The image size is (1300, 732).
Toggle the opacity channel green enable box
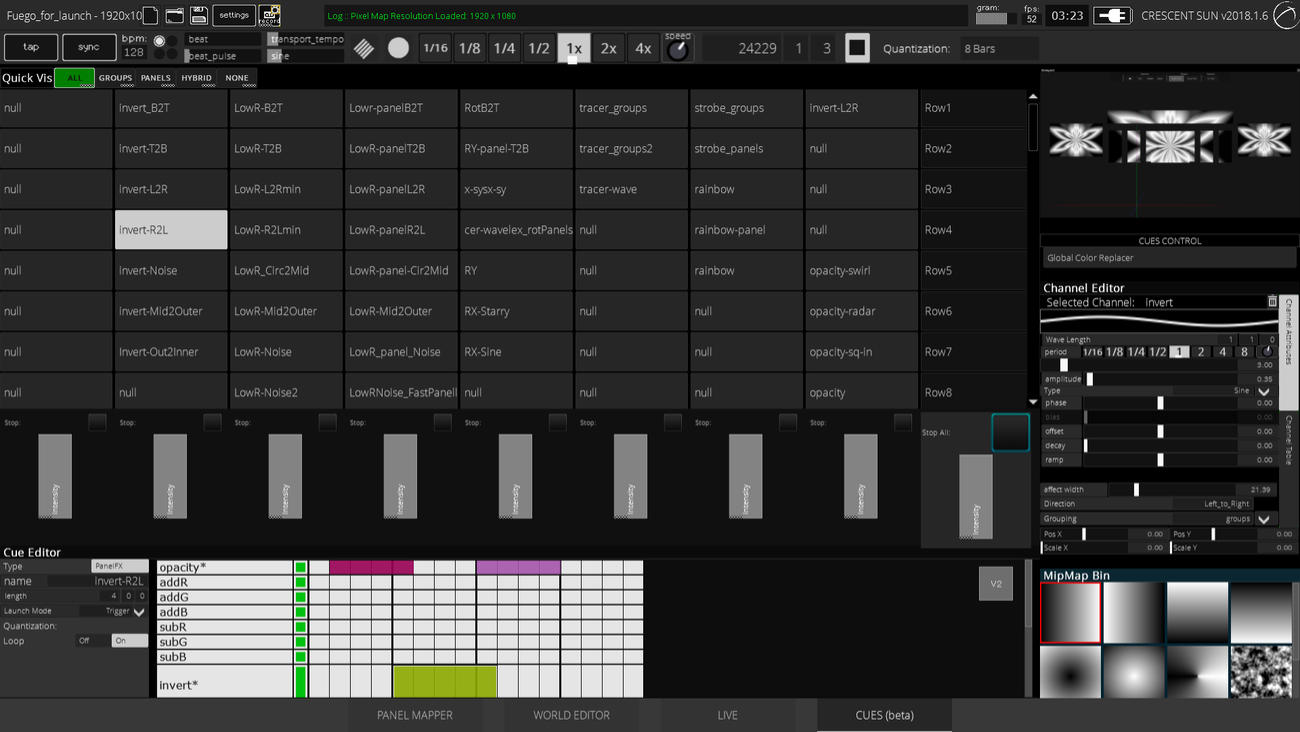point(300,567)
